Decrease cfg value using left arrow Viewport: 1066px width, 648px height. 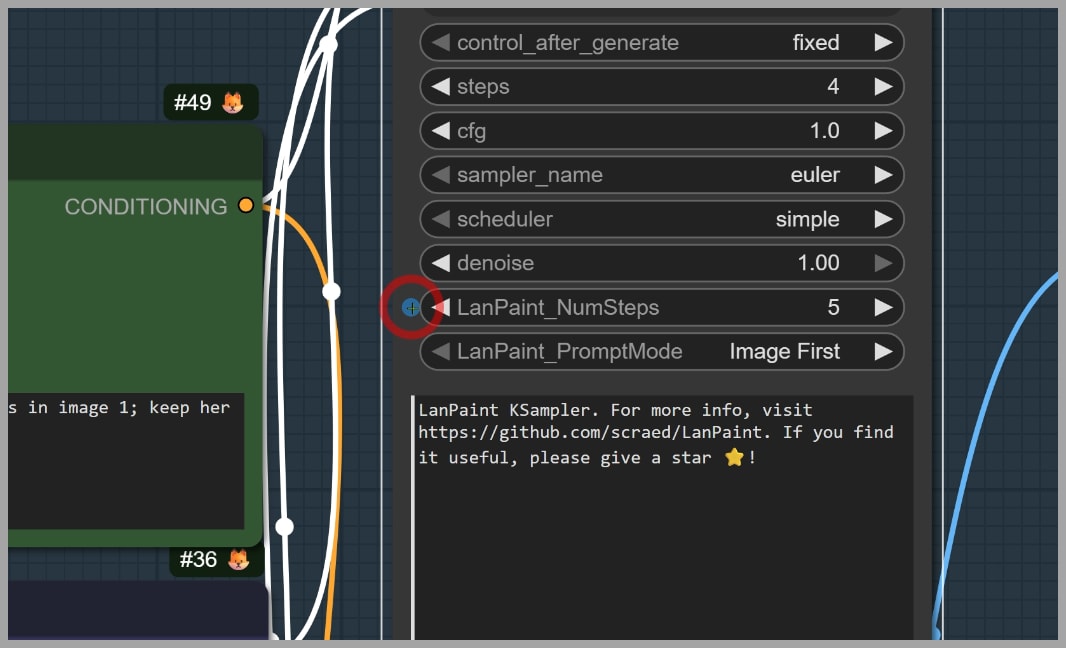pos(440,131)
